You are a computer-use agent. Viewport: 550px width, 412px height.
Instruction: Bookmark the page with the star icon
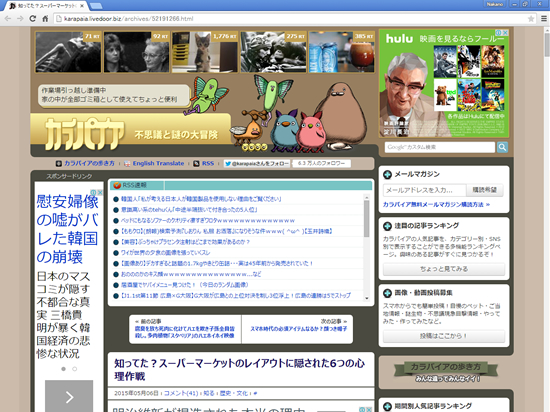click(531, 19)
